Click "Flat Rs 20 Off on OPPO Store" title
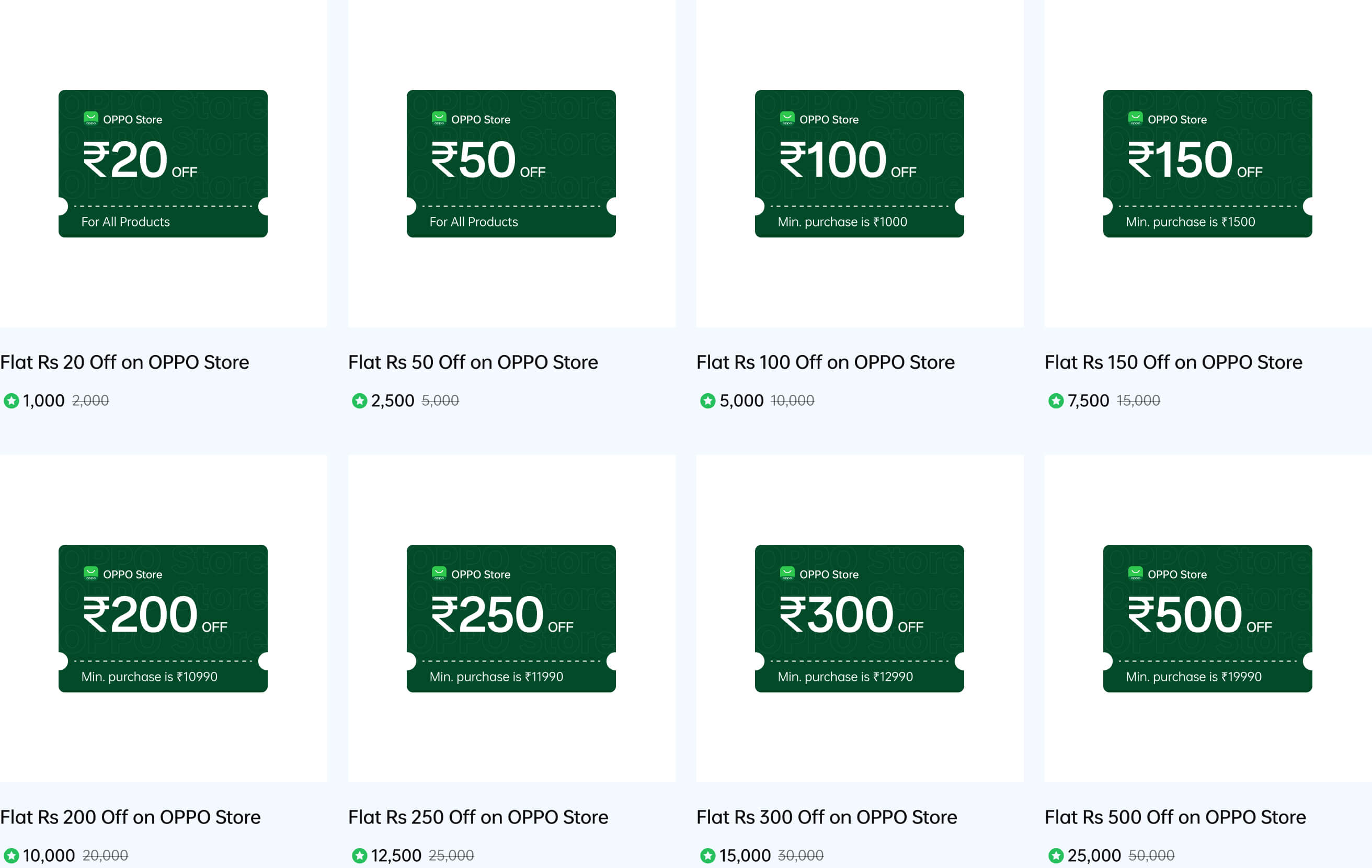This screenshot has height=868, width=1372. pyautogui.click(x=125, y=362)
